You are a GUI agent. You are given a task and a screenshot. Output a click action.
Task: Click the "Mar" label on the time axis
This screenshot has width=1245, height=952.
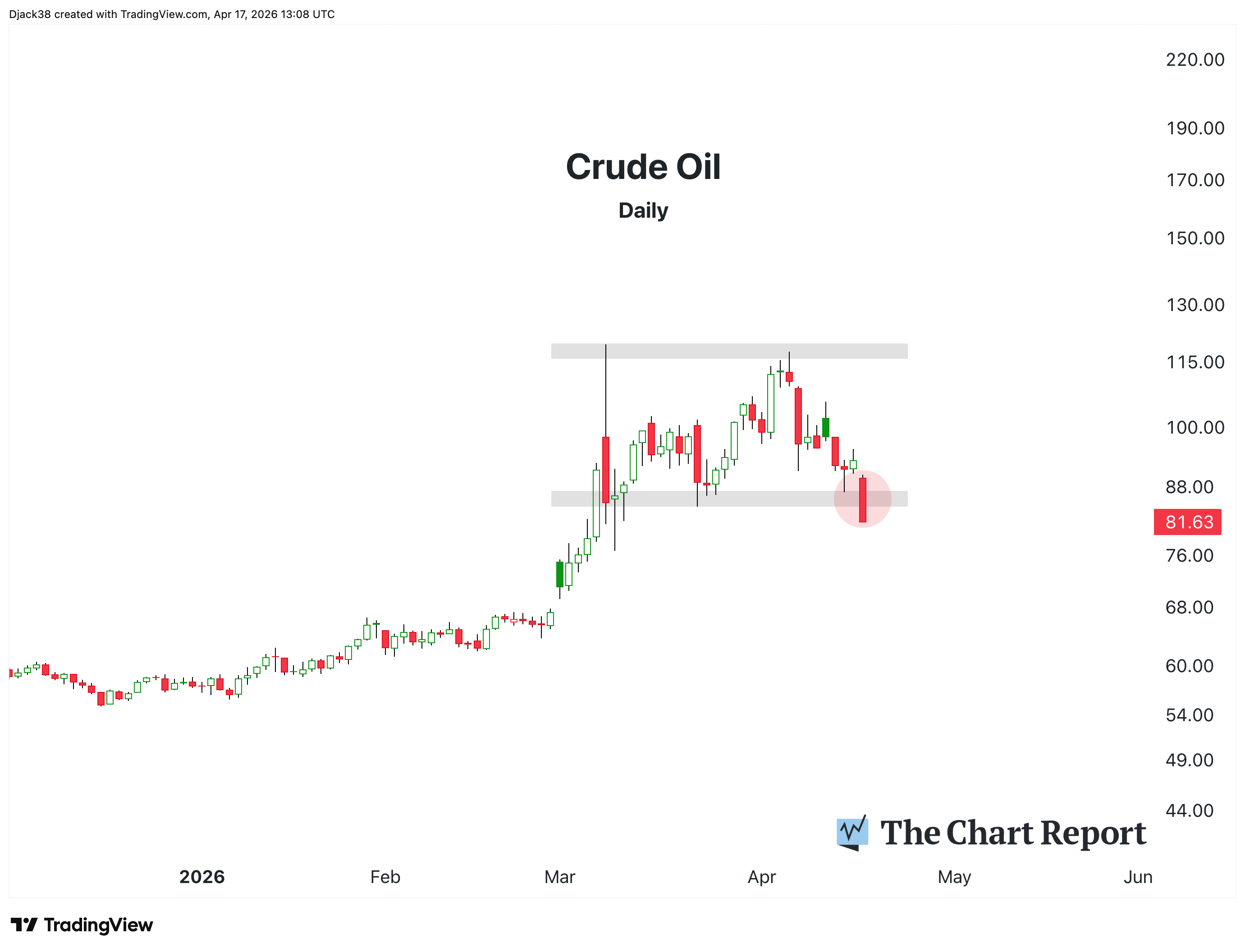click(x=559, y=877)
